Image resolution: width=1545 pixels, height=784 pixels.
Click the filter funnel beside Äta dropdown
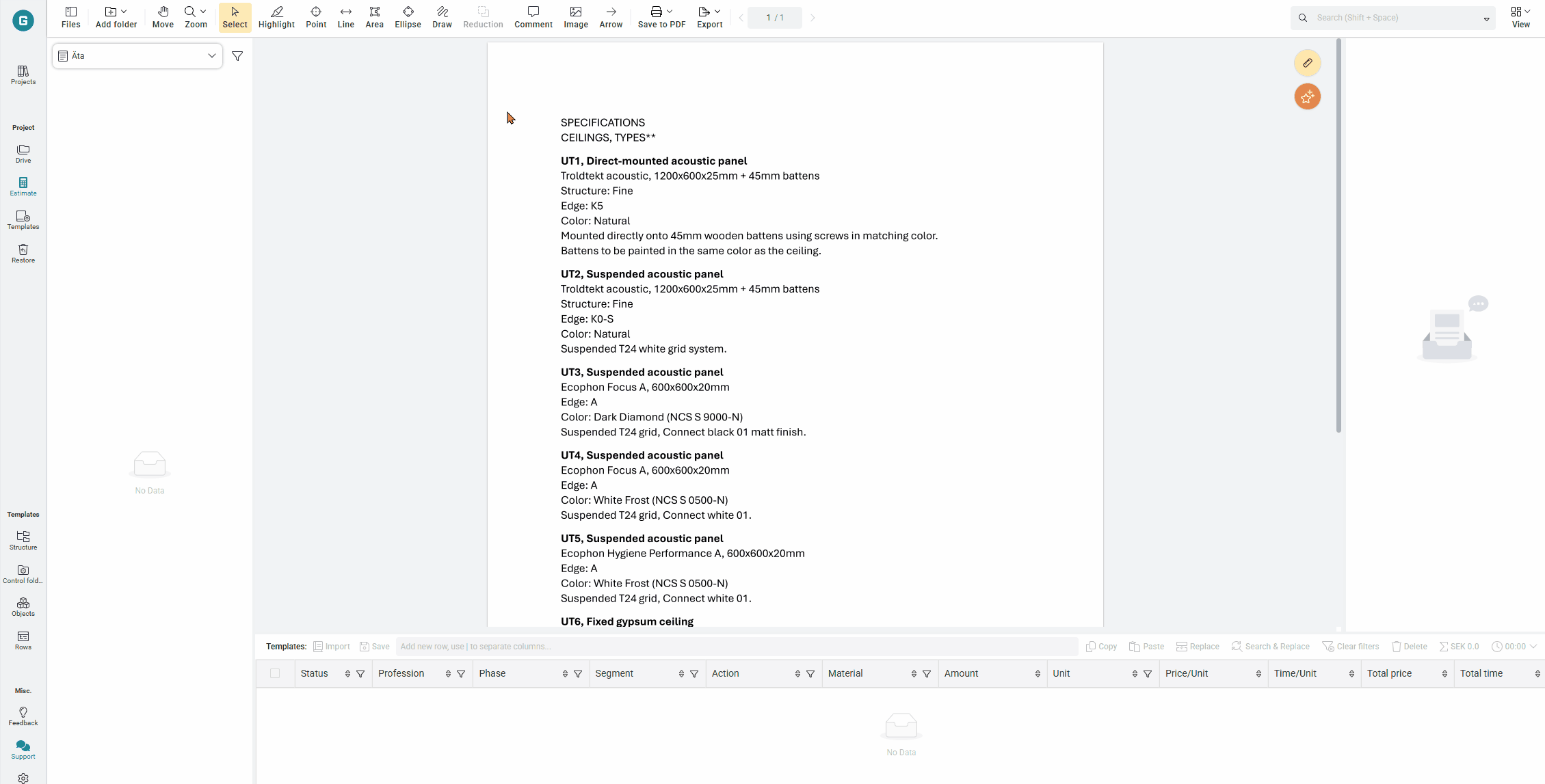tap(237, 56)
